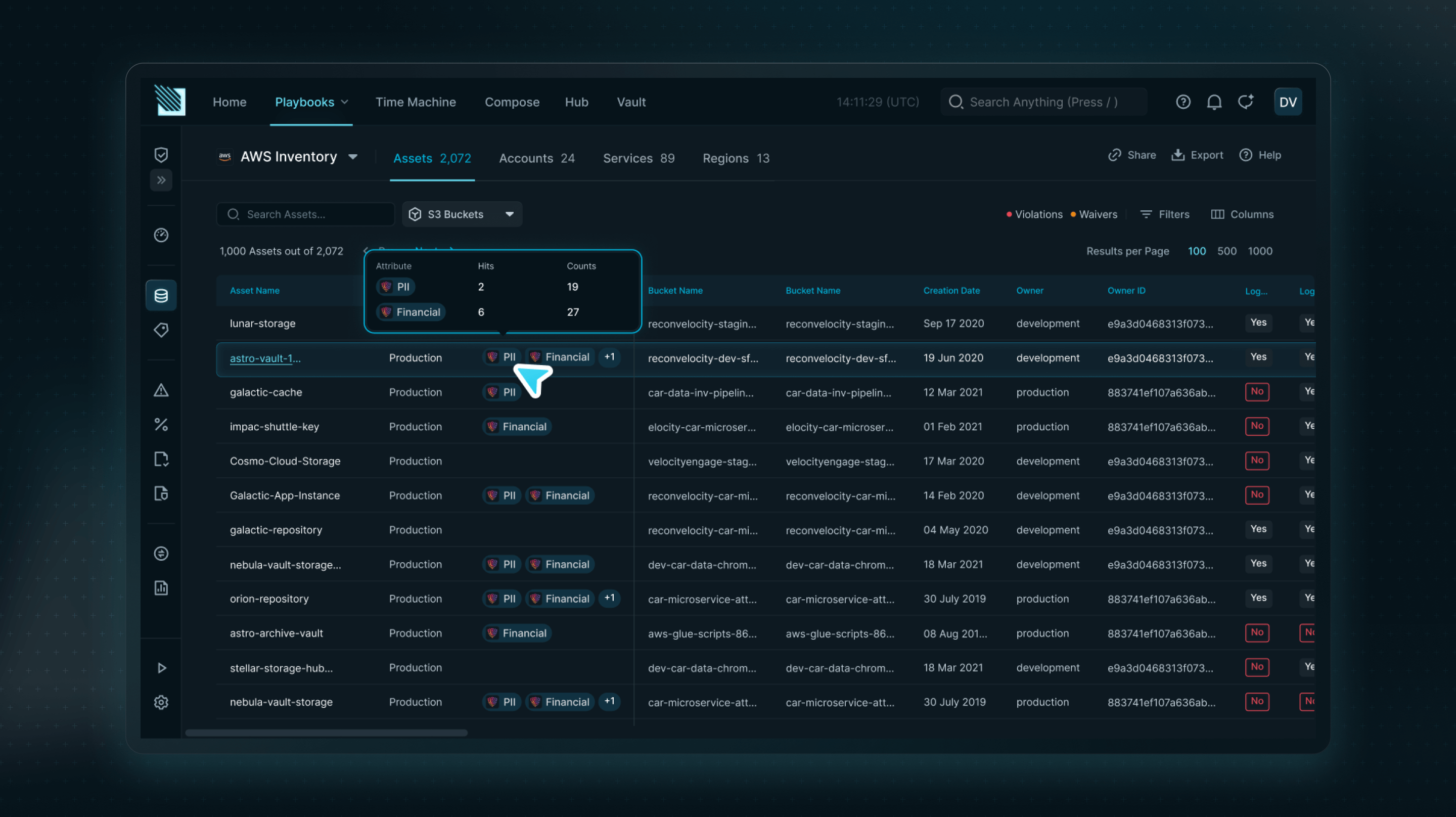1456x817 pixels.
Task: Select the inventory database sidebar icon
Action: (161, 295)
